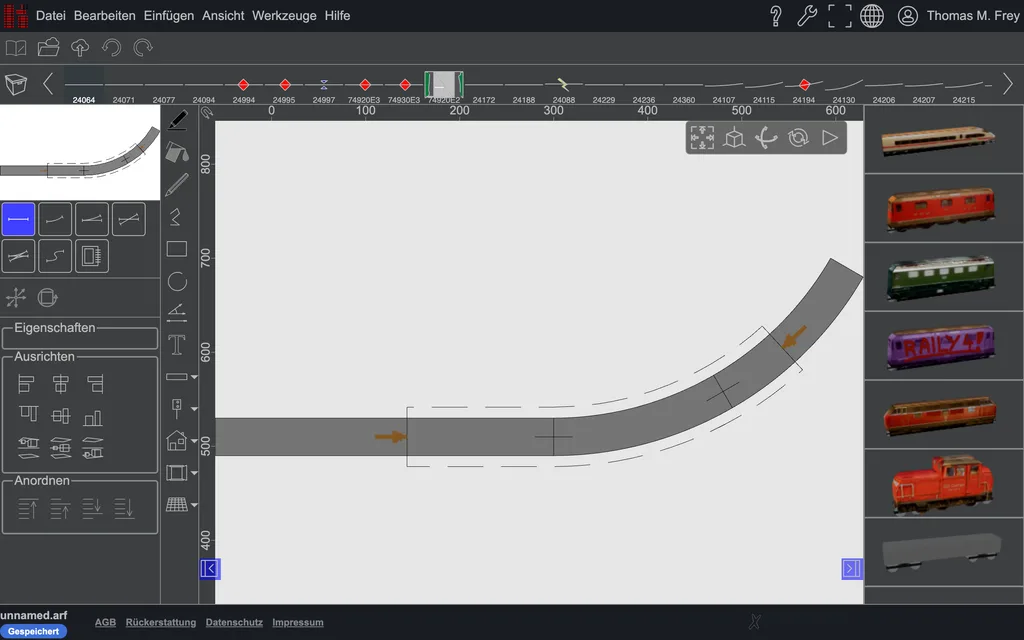
Task: Undo the last action
Action: [x=112, y=48]
